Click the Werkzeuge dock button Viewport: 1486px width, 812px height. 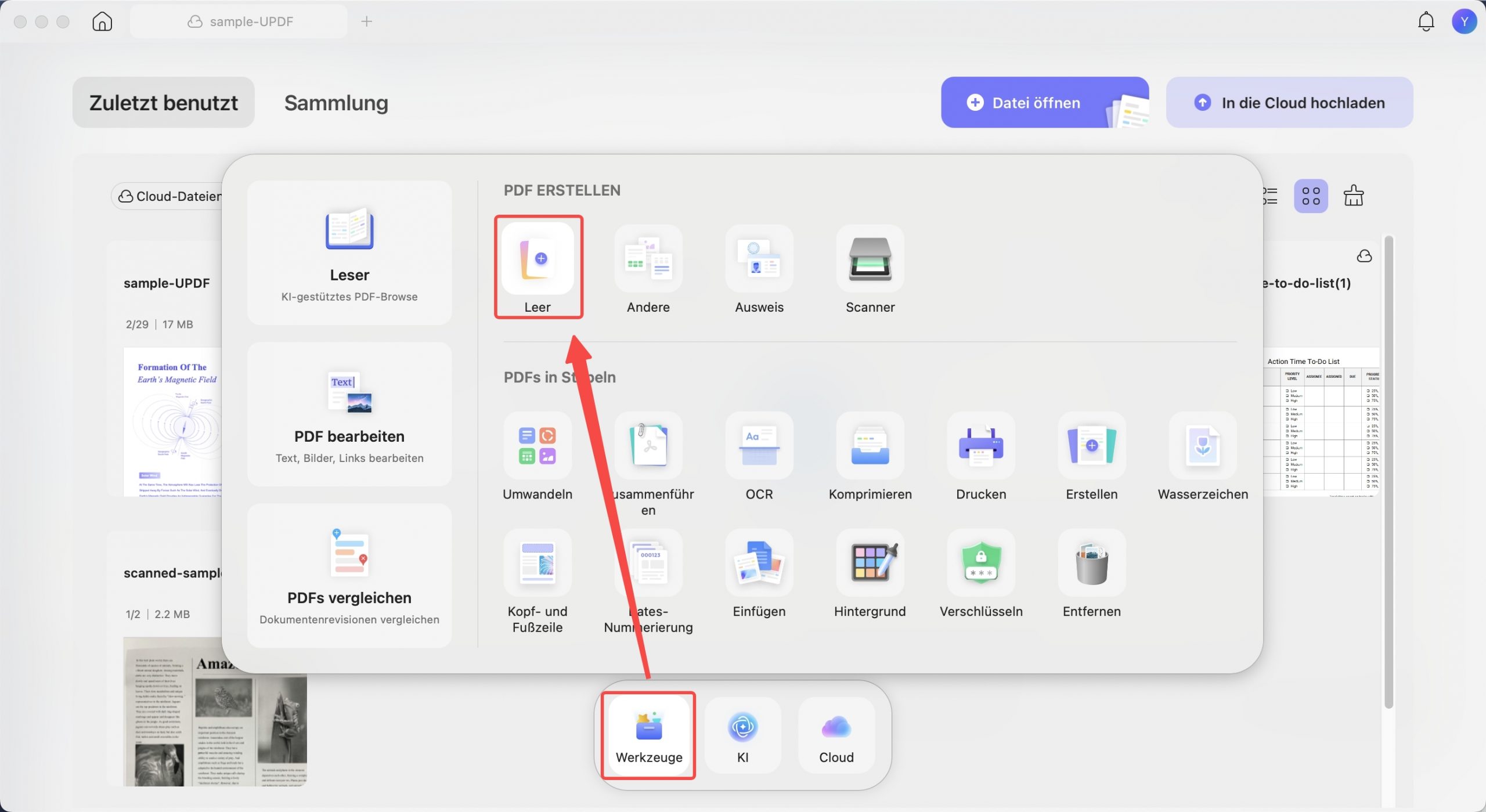point(649,735)
